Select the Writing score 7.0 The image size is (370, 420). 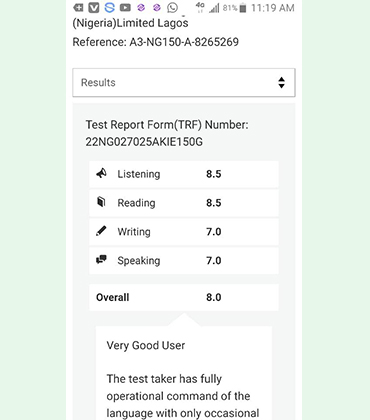(x=214, y=232)
